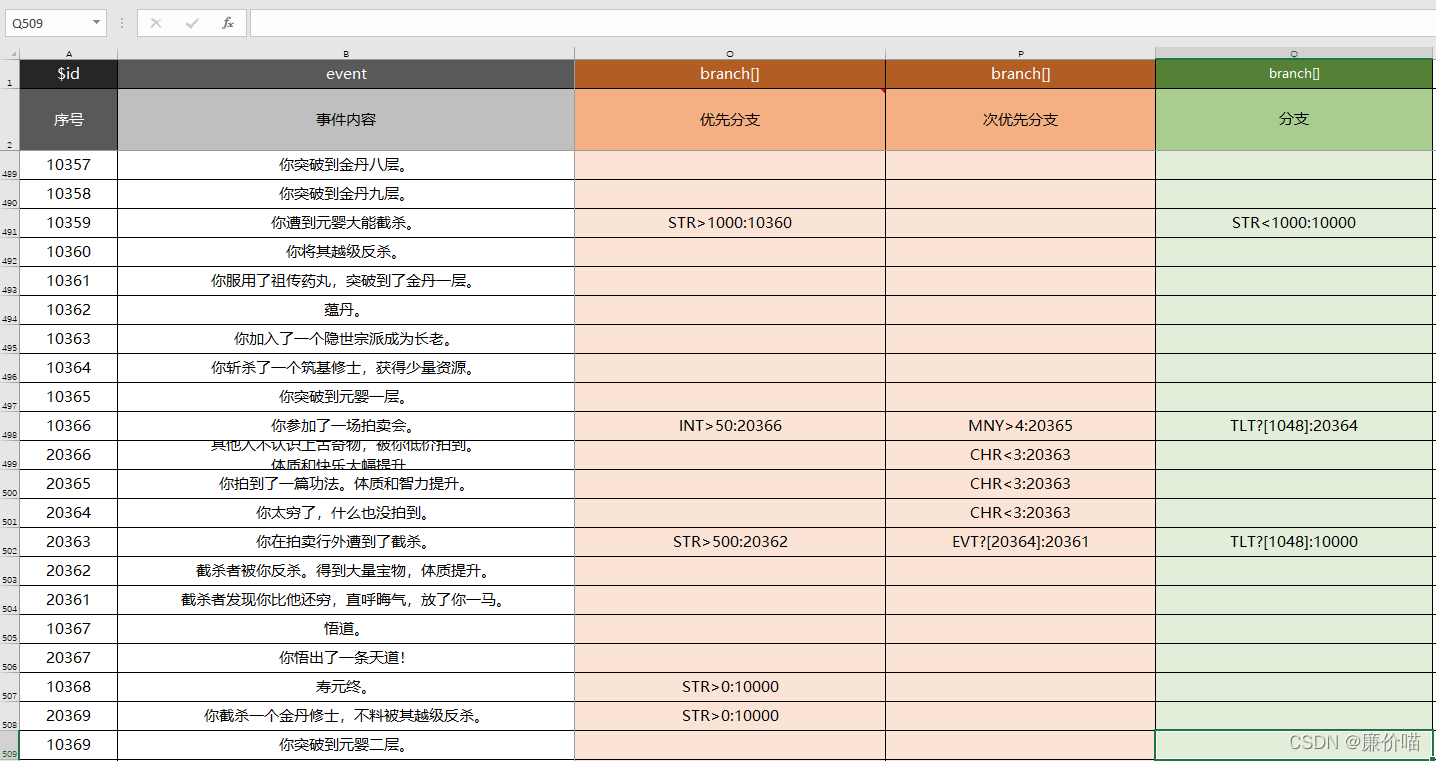Click the $id header cell

pos(69,74)
